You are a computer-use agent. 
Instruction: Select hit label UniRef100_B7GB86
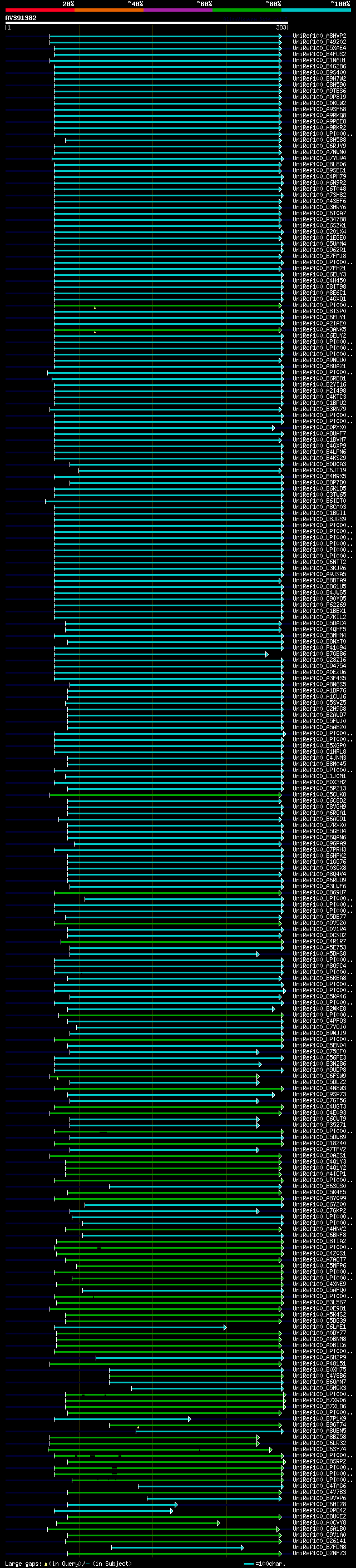click(319, 654)
